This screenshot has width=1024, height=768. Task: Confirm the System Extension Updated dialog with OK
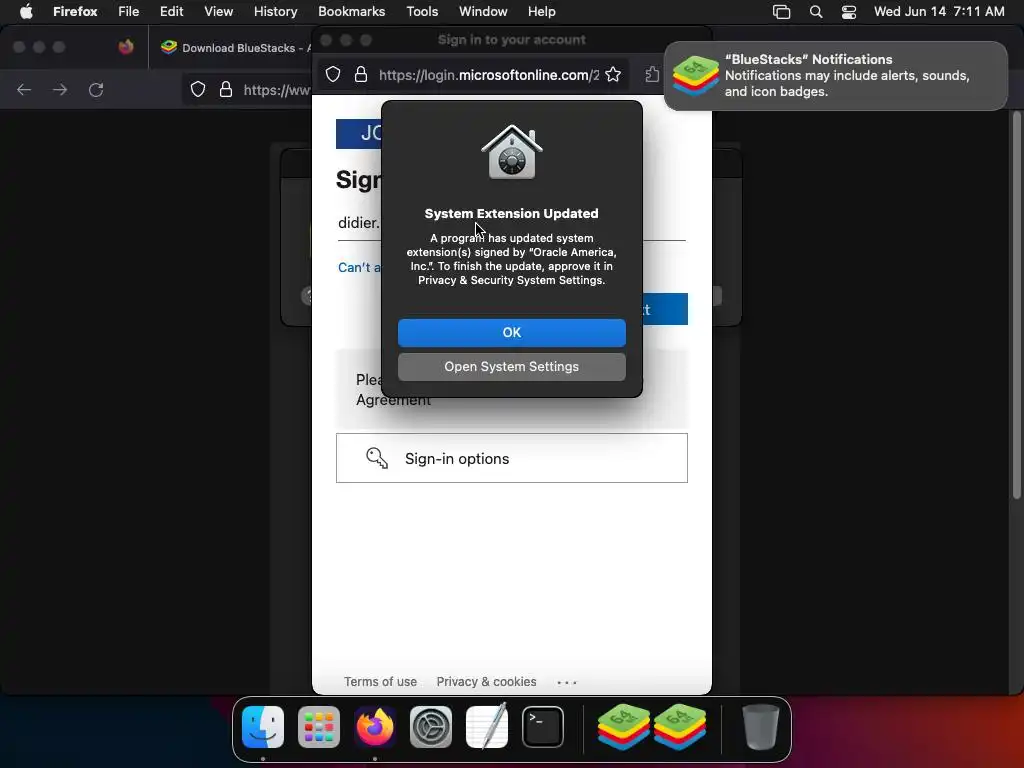pyautogui.click(x=511, y=332)
